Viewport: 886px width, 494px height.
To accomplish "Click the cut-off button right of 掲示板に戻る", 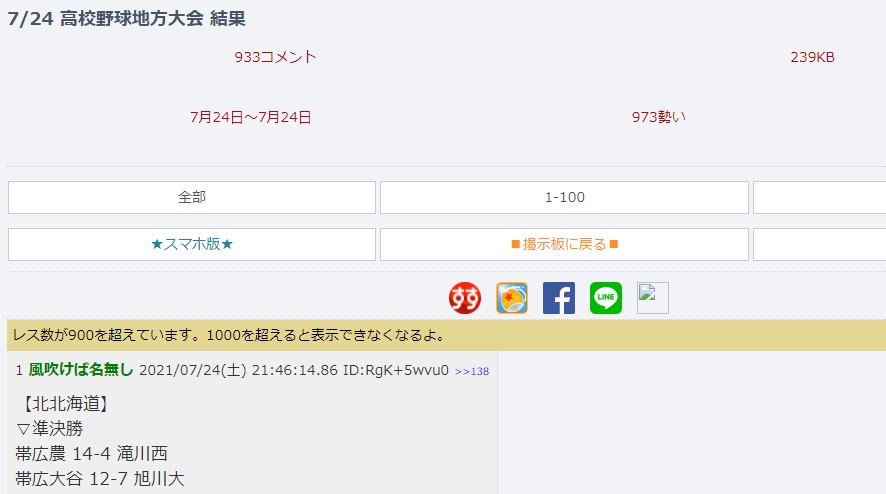I will pos(819,244).
